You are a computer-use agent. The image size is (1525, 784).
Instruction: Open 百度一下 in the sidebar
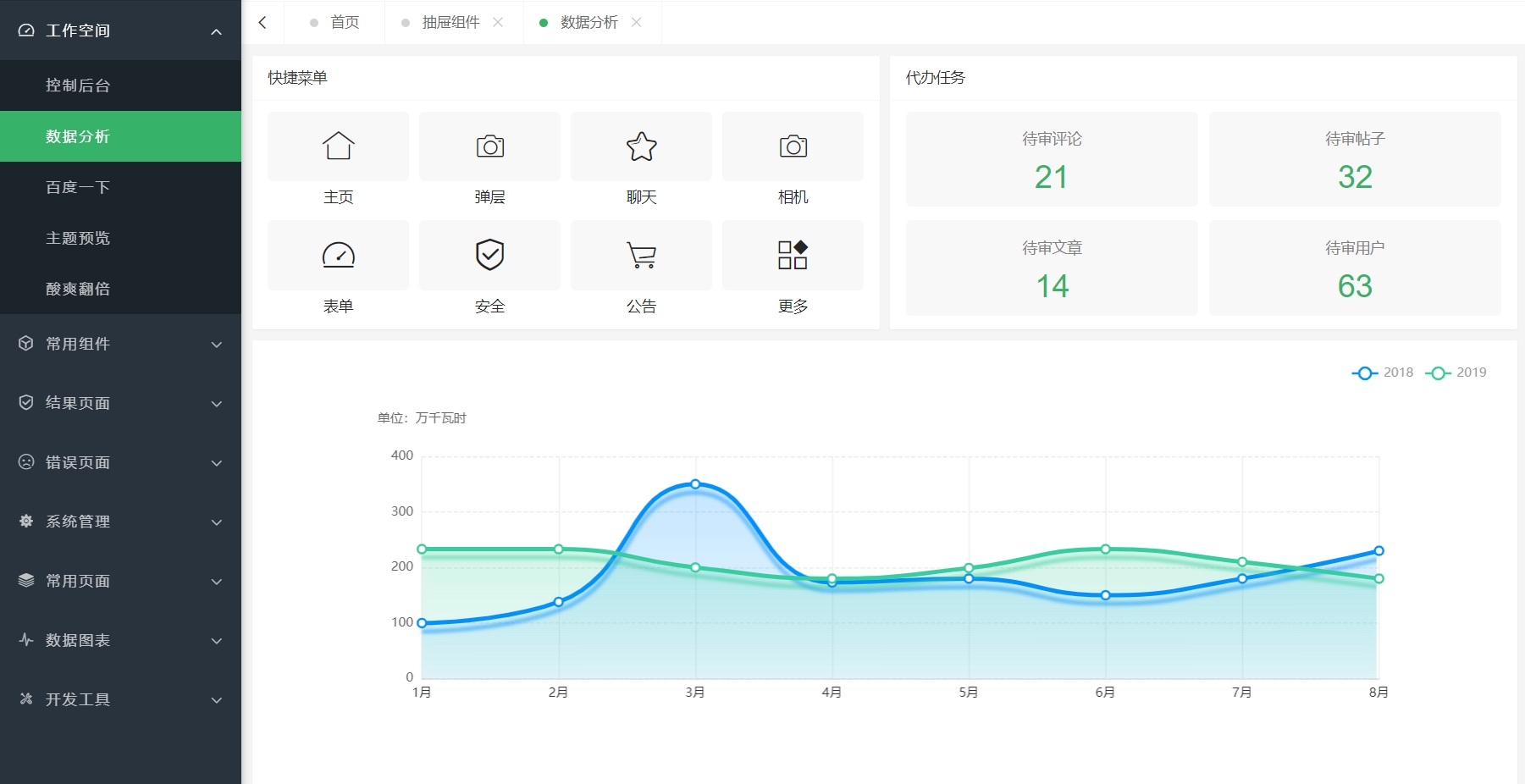pyautogui.click(x=120, y=187)
